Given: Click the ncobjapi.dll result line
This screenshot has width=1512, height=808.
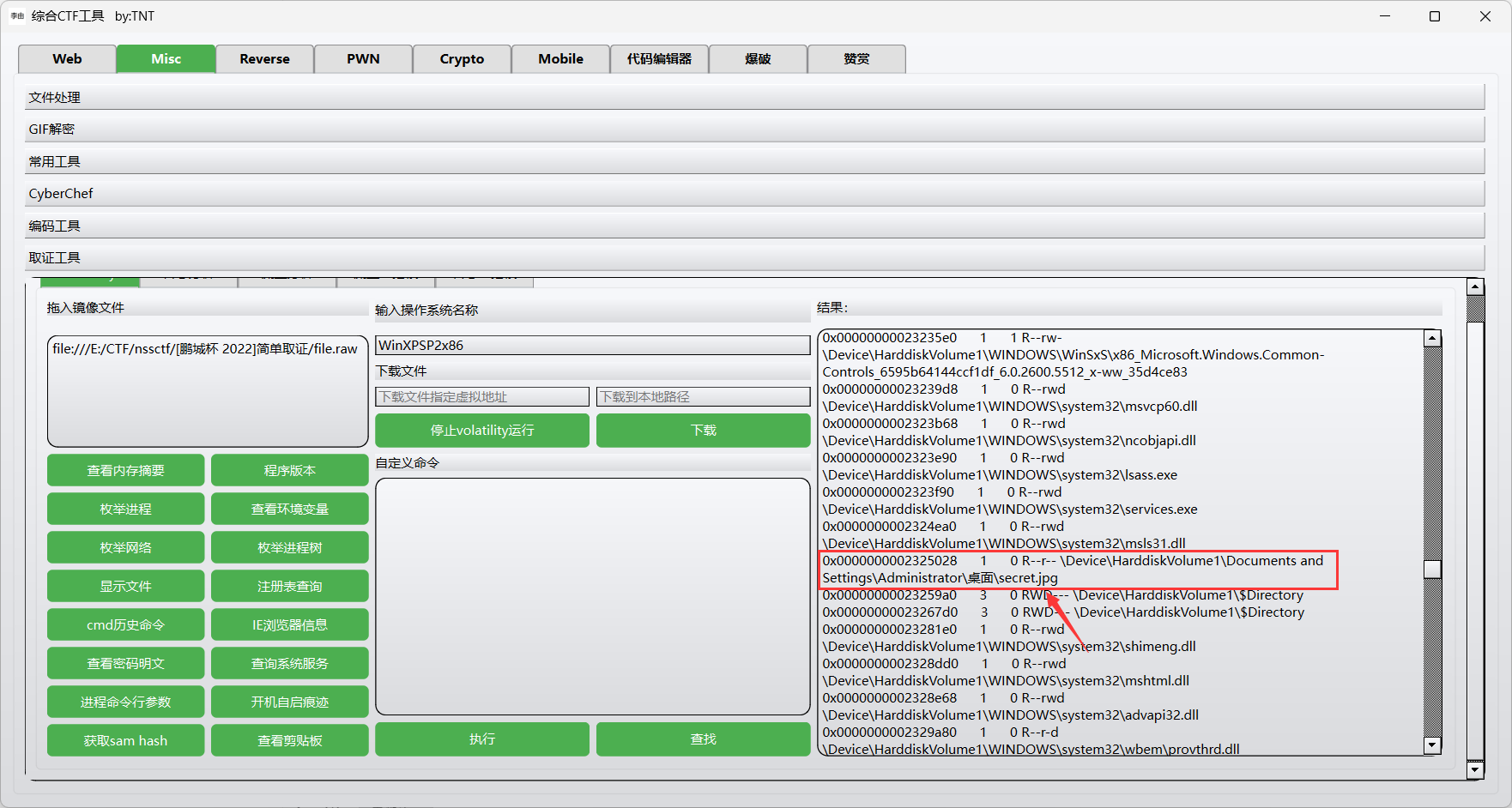Looking at the screenshot, I should 1009,441.
